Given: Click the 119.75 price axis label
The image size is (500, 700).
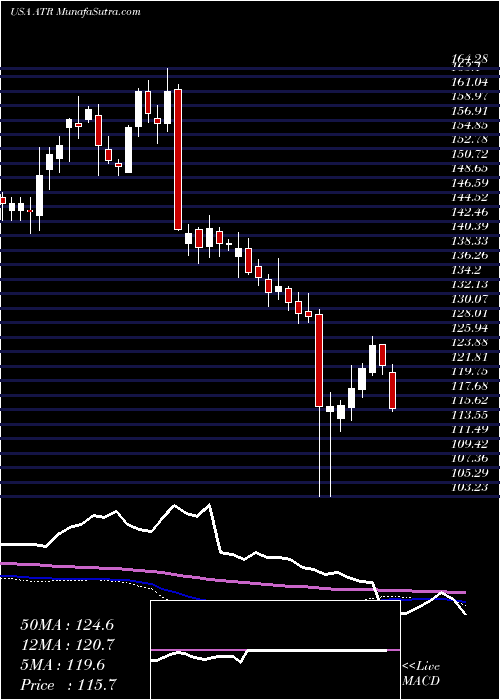Looking at the screenshot, I should 470,371.
